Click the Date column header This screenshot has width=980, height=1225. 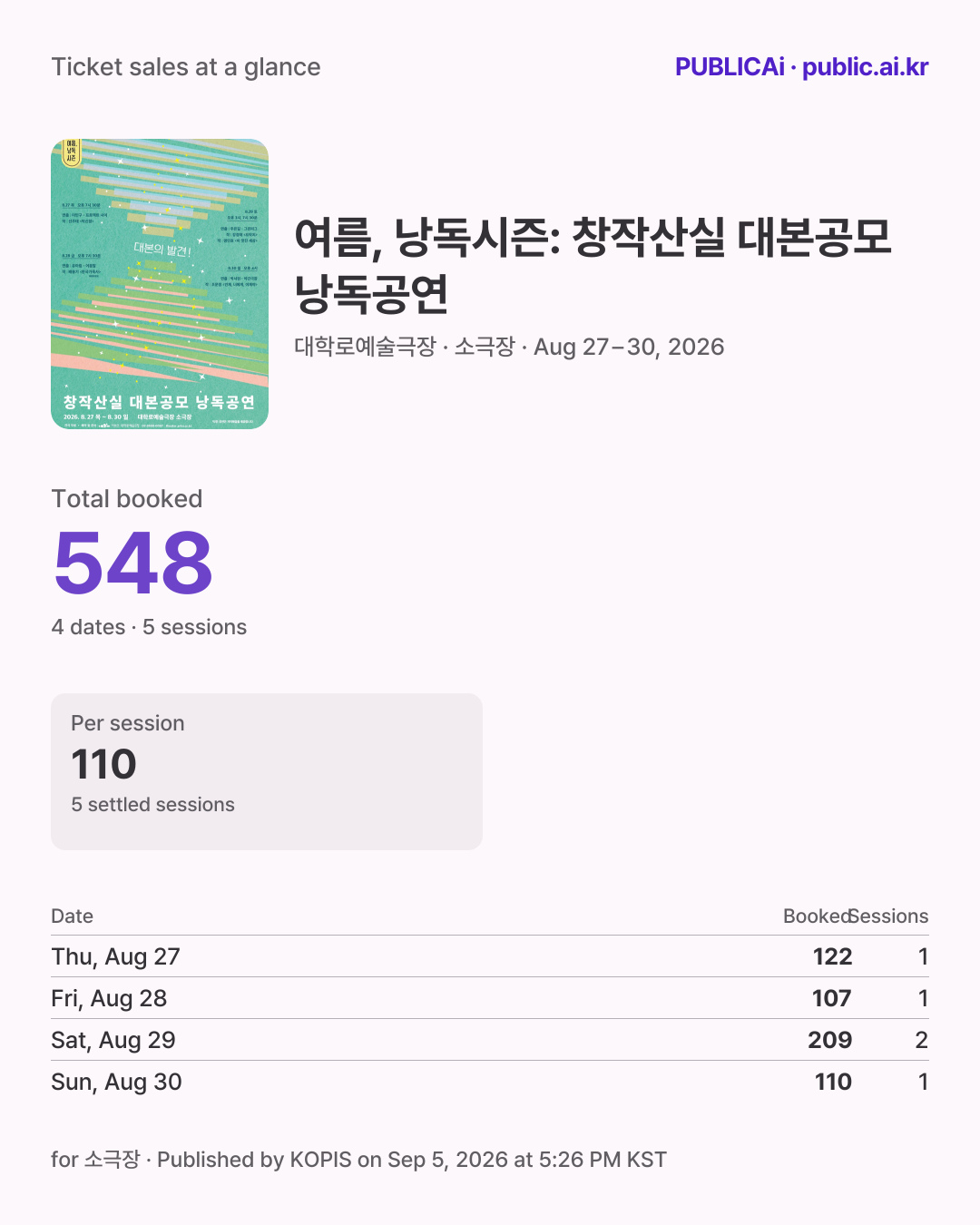pos(73,916)
